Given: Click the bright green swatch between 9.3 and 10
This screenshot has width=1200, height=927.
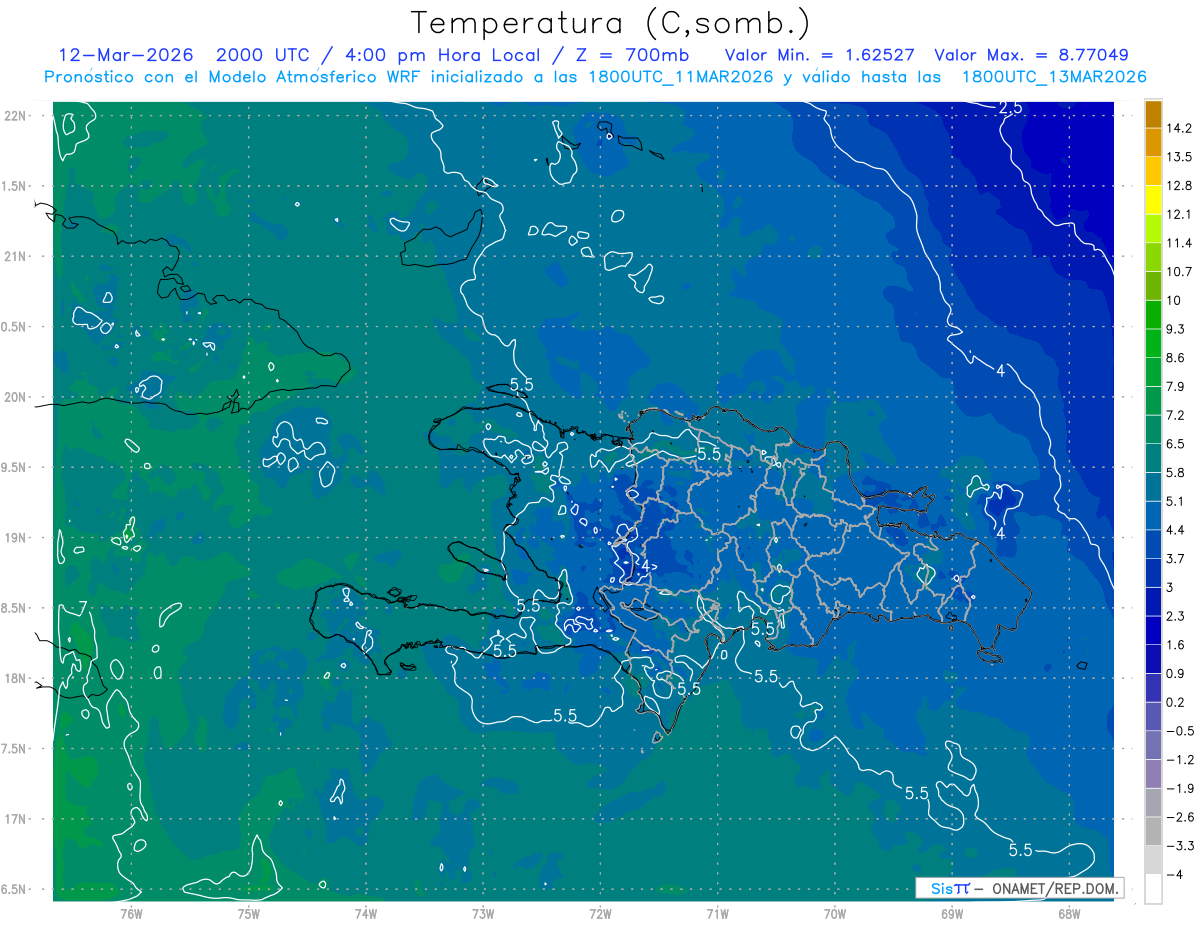Looking at the screenshot, I should (x=1153, y=315).
